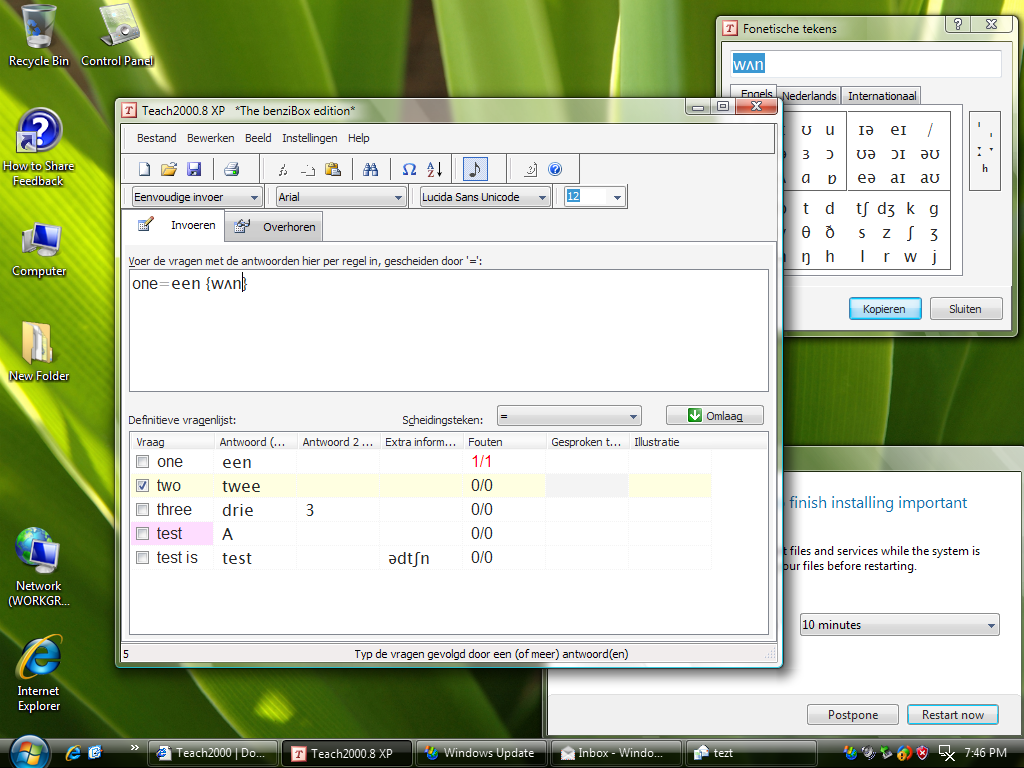Click the Sluiten button
The width and height of the screenshot is (1024, 768).
(x=965, y=309)
